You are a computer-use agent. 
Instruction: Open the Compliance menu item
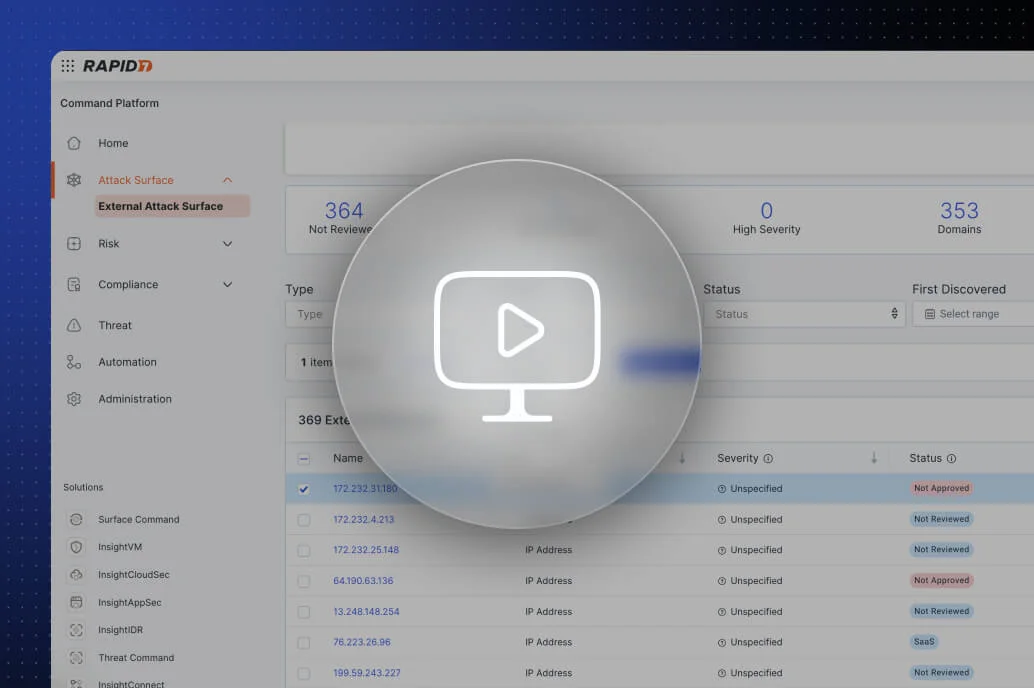pyautogui.click(x=128, y=285)
